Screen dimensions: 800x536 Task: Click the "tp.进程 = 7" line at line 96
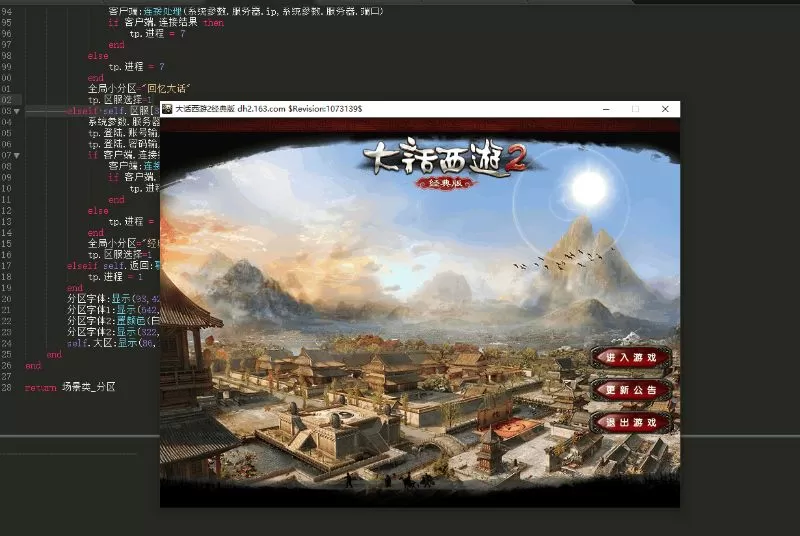point(157,34)
